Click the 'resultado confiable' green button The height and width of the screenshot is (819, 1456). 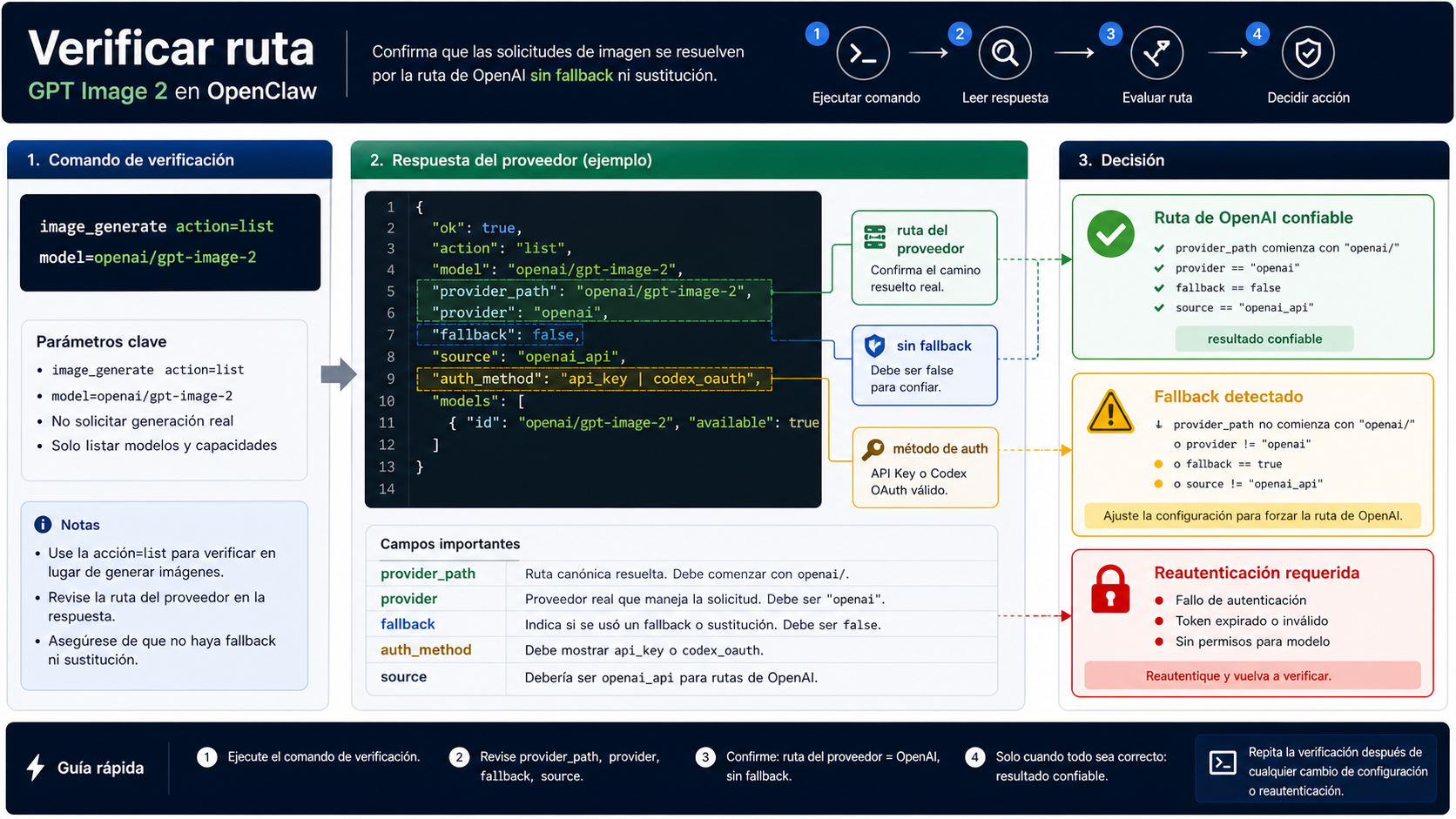click(x=1264, y=339)
